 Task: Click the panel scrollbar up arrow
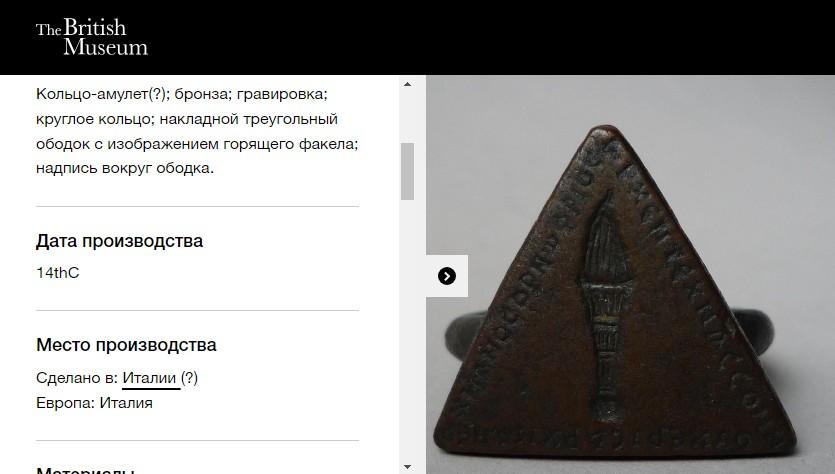click(x=407, y=84)
